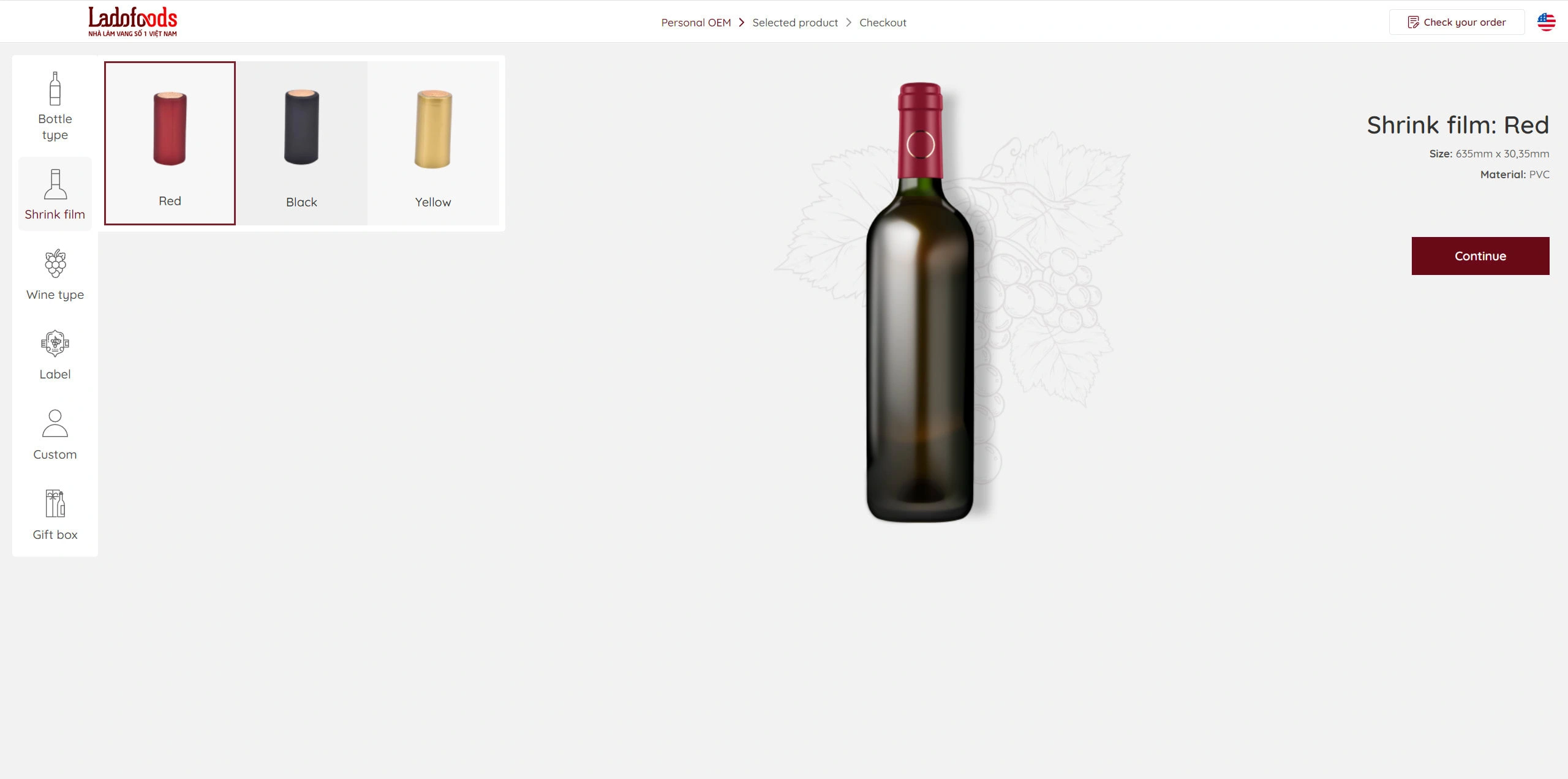Open the Label emblem icon
The width and height of the screenshot is (1568, 779).
[x=55, y=344]
